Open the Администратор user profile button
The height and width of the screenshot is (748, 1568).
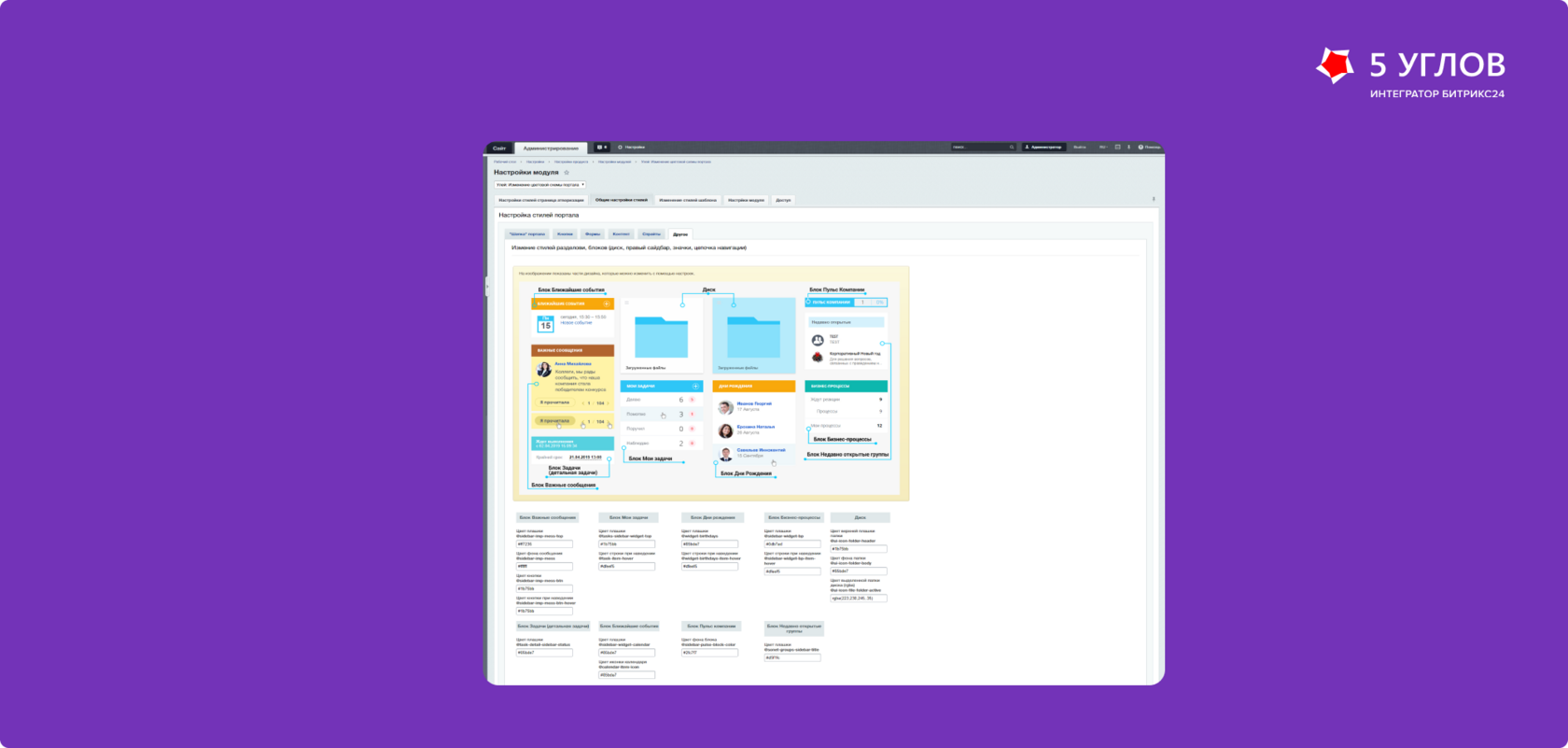click(x=1043, y=148)
